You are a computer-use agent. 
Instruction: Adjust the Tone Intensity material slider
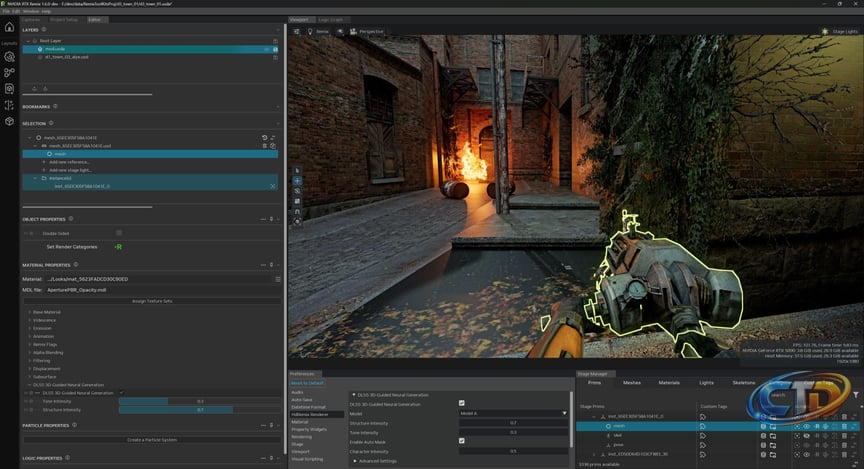(200, 401)
